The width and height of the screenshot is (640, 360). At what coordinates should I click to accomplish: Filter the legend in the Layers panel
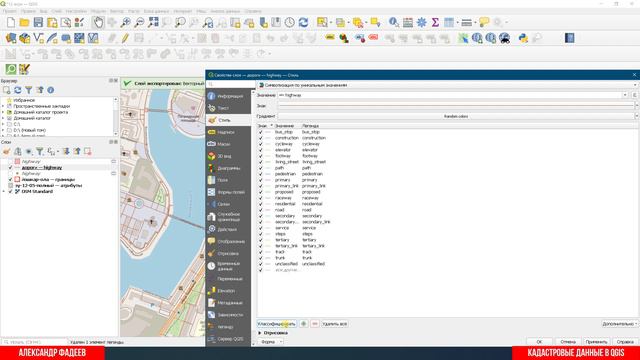pos(40,151)
